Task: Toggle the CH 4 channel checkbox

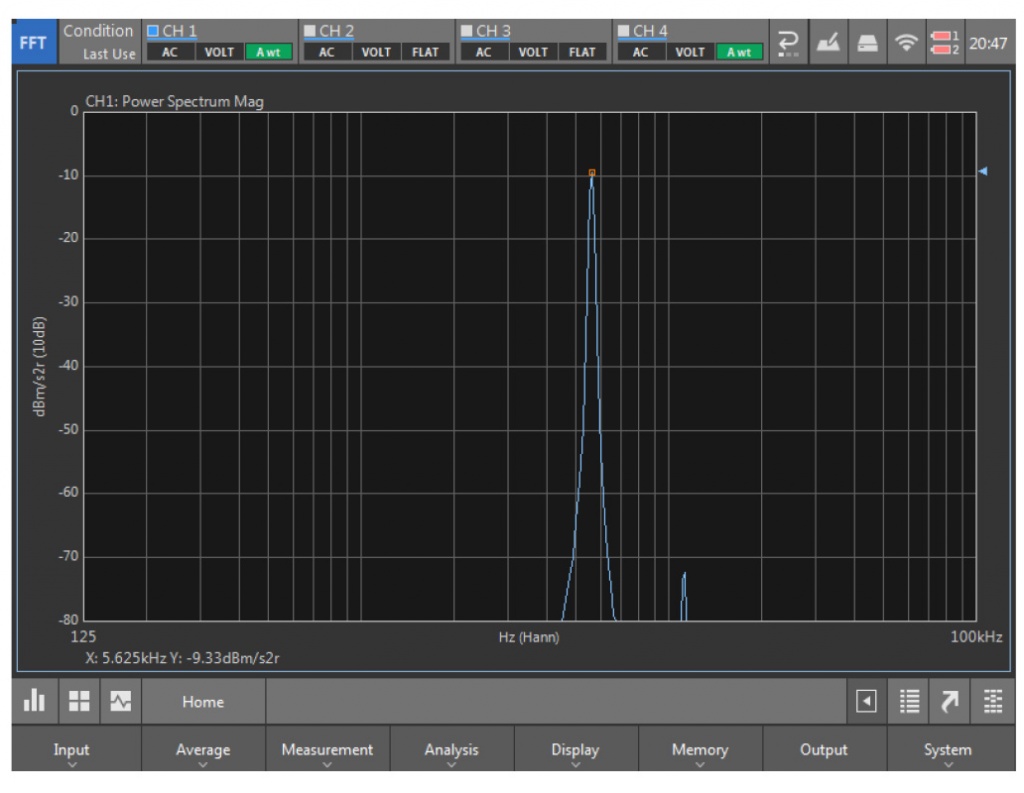Action: (x=624, y=31)
